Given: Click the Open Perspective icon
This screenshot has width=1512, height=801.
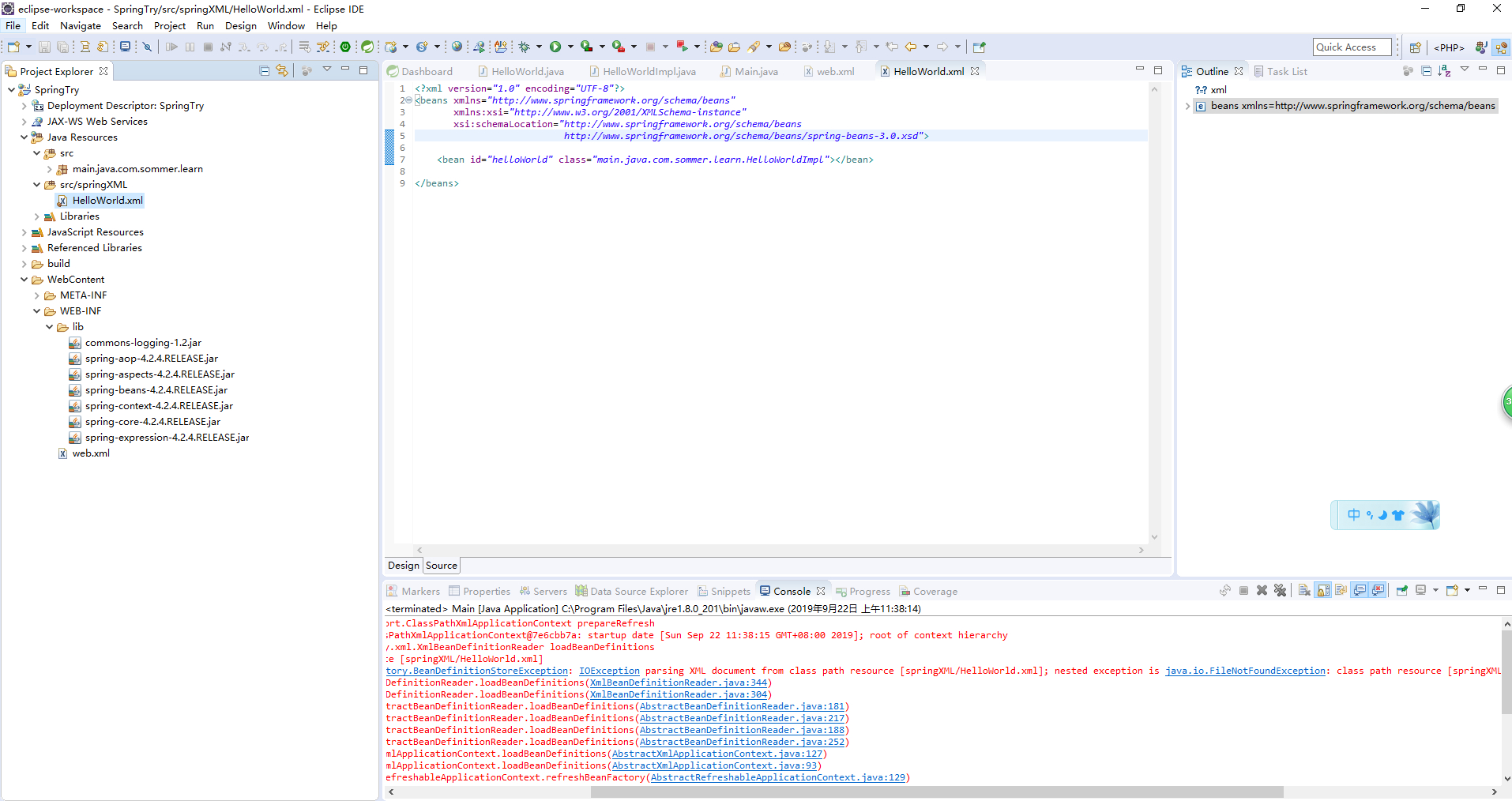Looking at the screenshot, I should [1415, 47].
